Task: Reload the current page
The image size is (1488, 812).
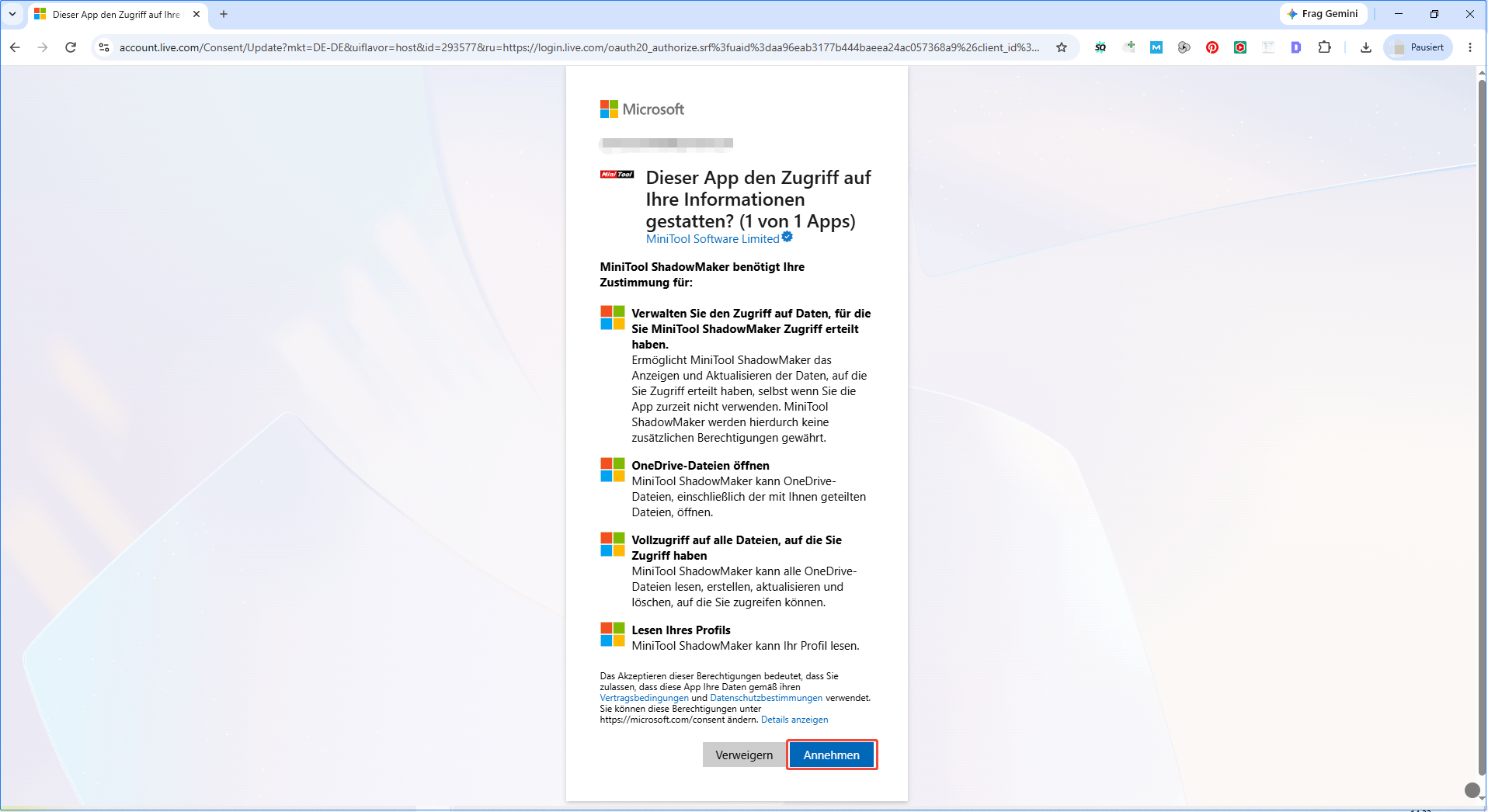Action: point(71,47)
